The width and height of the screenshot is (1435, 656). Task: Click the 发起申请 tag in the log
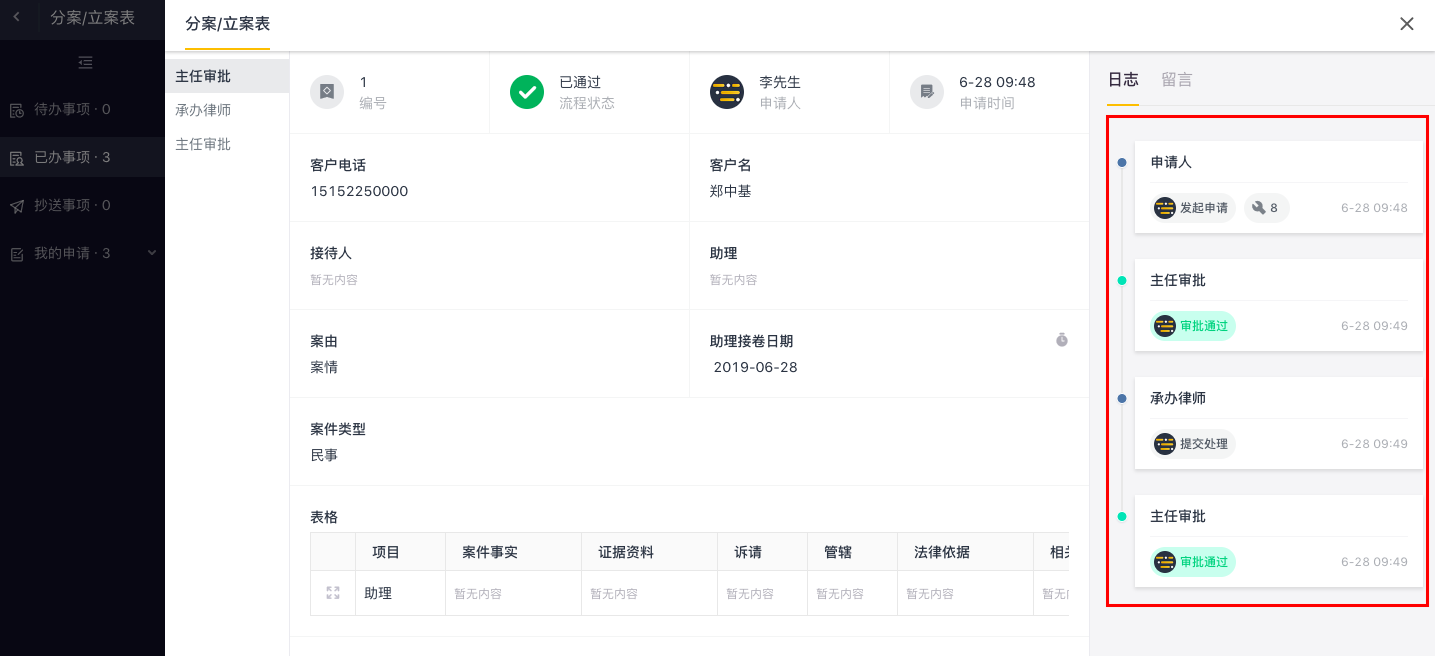(x=1194, y=208)
